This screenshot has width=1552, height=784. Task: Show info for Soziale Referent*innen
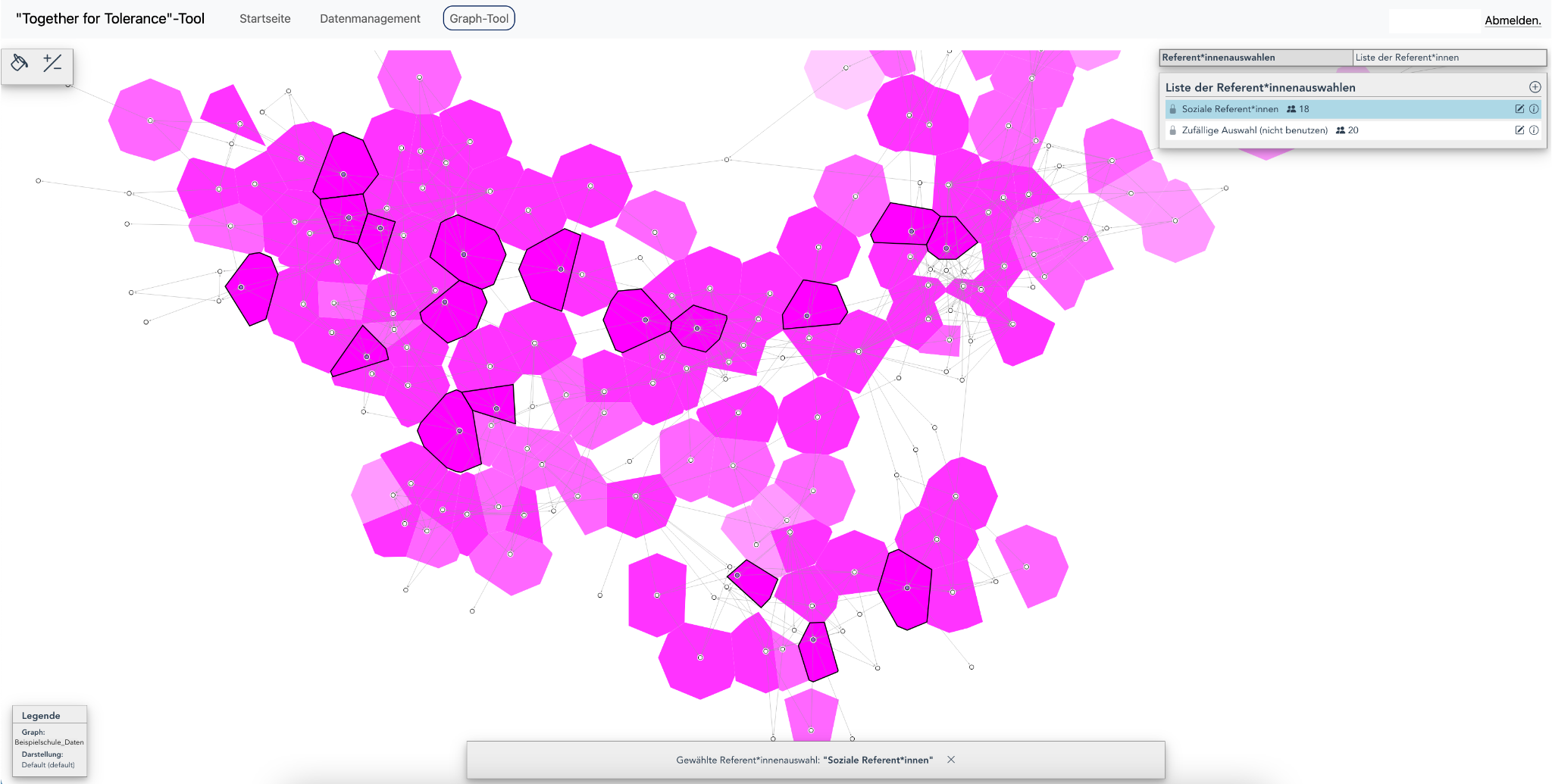pyautogui.click(x=1534, y=109)
